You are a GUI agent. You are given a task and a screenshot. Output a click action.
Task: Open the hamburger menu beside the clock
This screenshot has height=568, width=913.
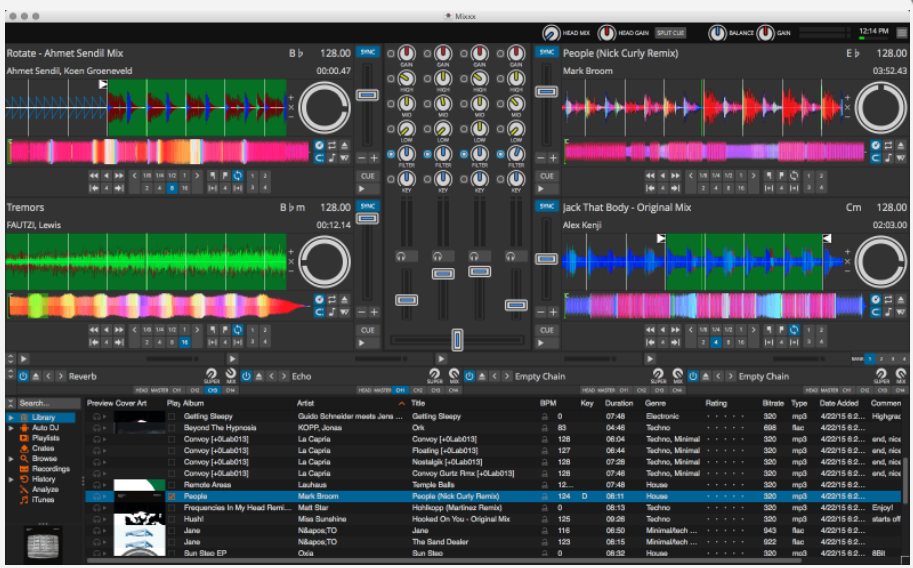tap(902, 33)
